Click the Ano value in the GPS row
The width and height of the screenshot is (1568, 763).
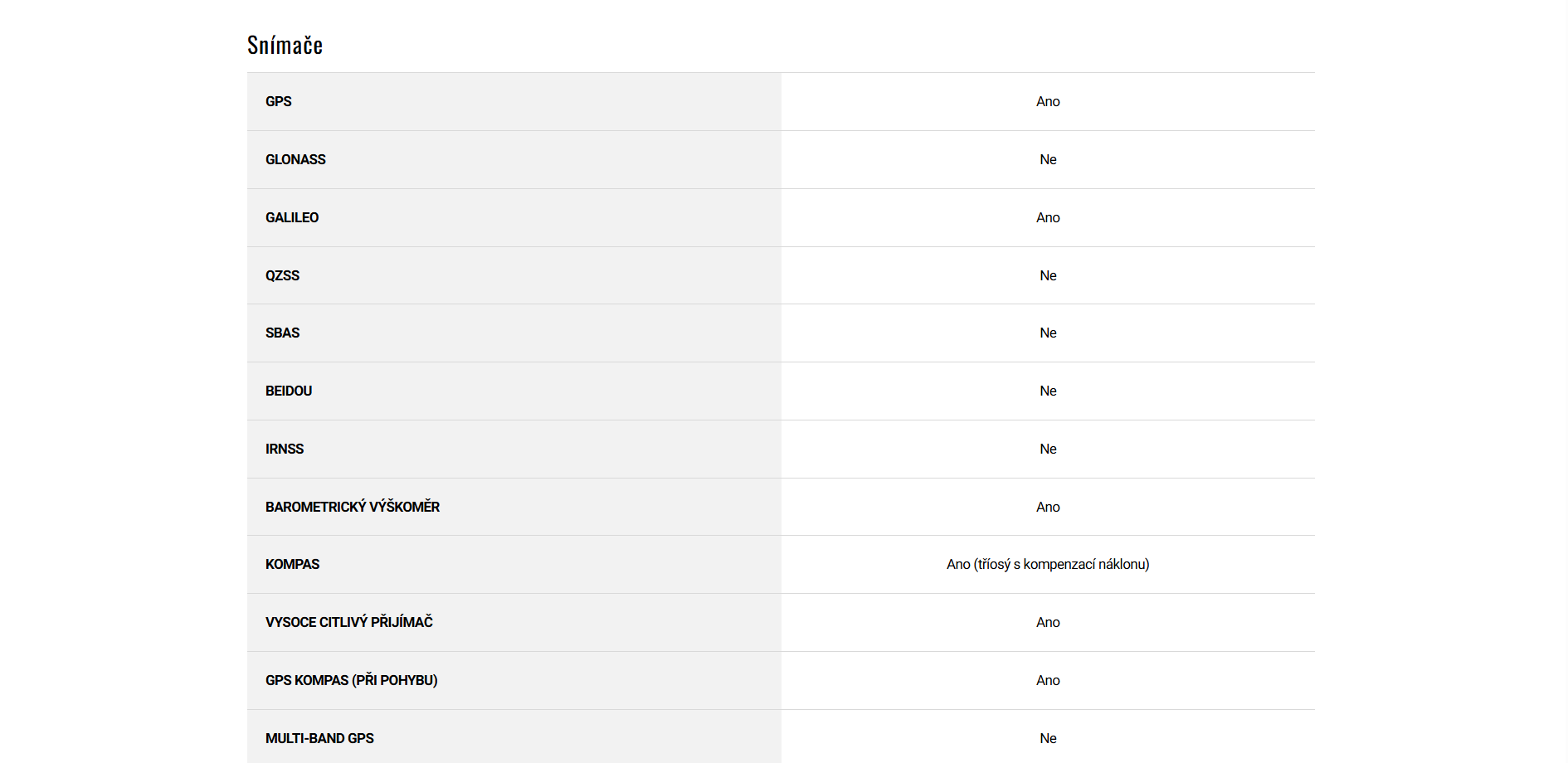click(1048, 101)
